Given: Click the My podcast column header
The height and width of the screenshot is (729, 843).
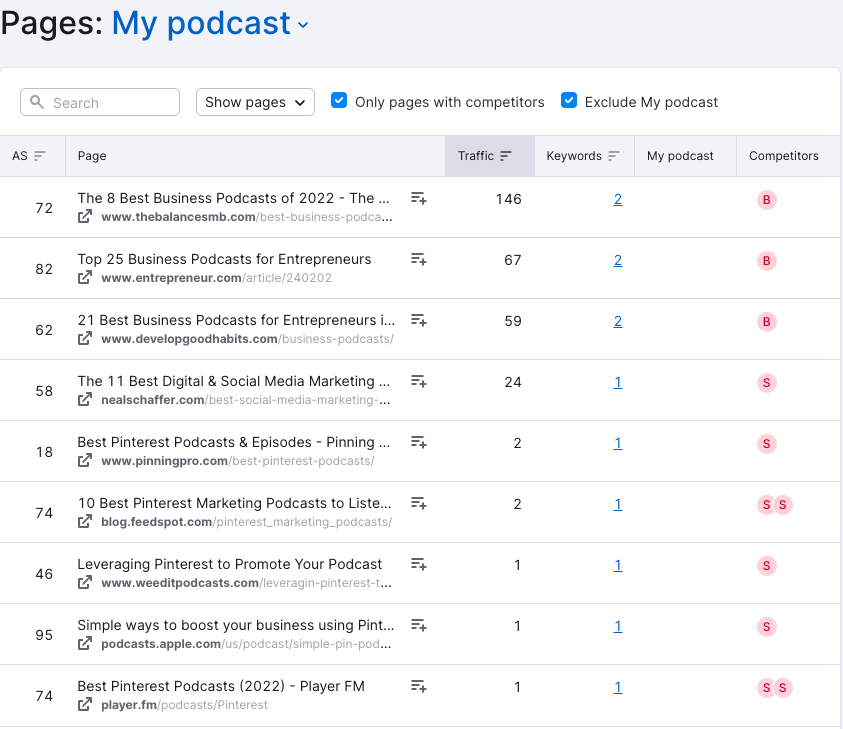Looking at the screenshot, I should pos(680,156).
